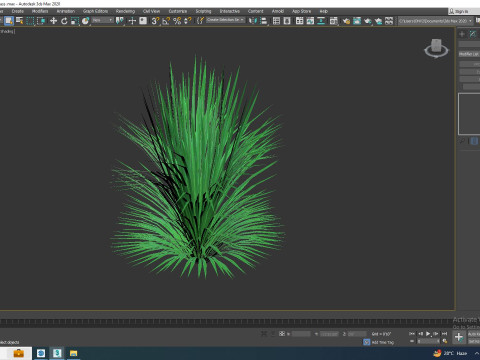Image resolution: width=480 pixels, height=360 pixels.
Task: Activate Select and Place tool
Action: click(x=85, y=21)
